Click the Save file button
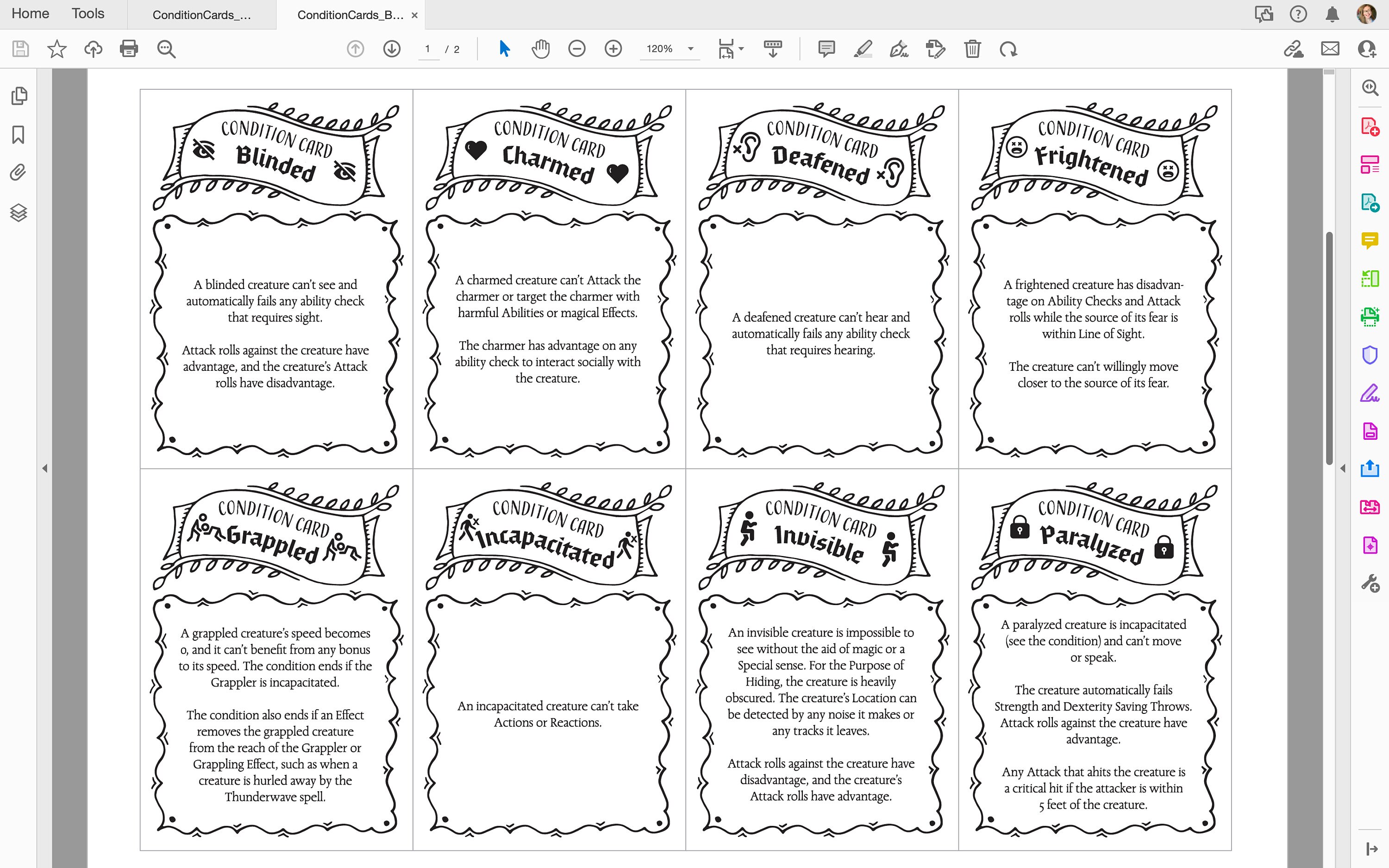The width and height of the screenshot is (1389, 868). click(x=20, y=49)
